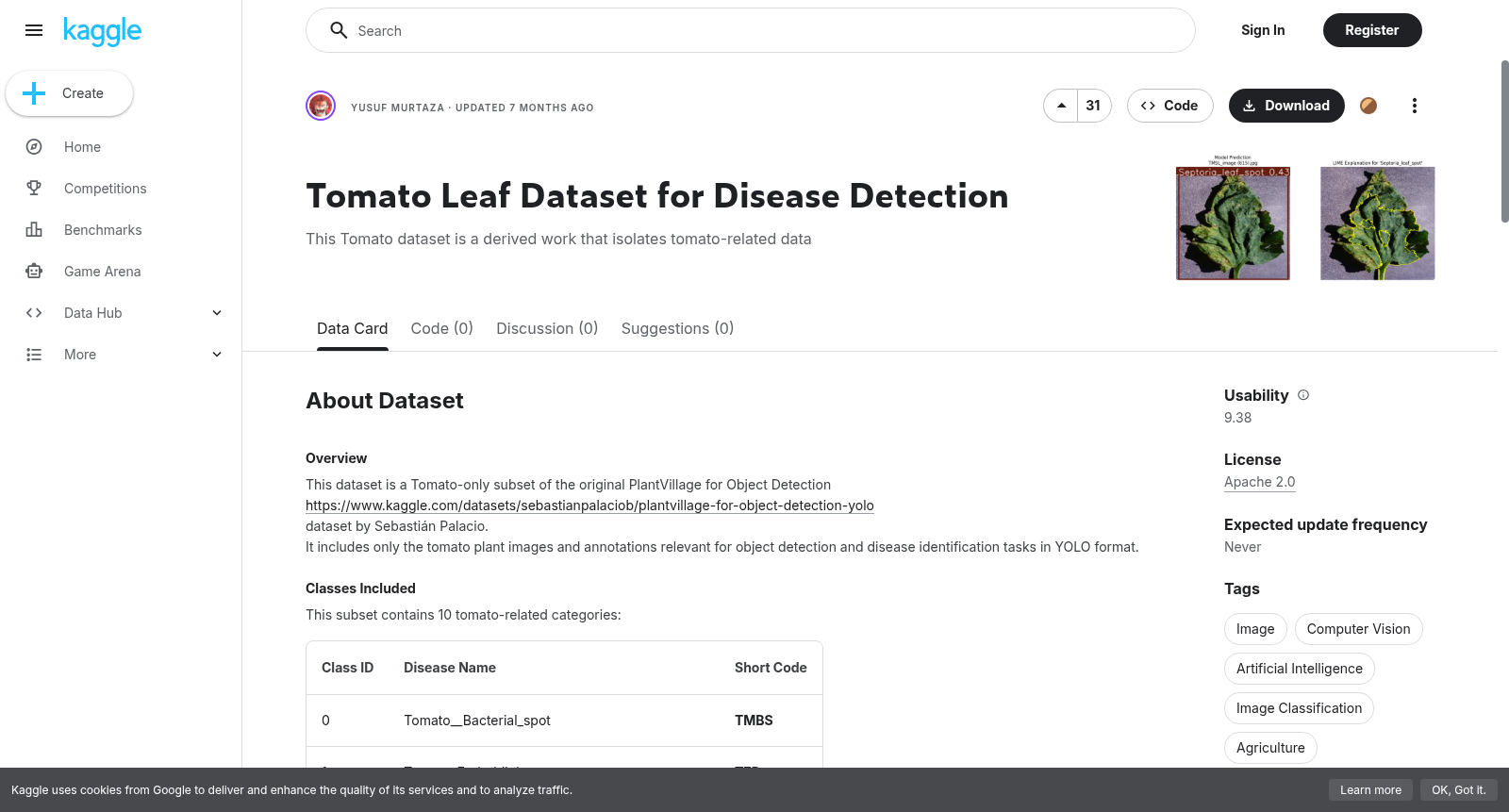Switch to the Discussion (0) tab
The image size is (1509, 812).
(547, 328)
